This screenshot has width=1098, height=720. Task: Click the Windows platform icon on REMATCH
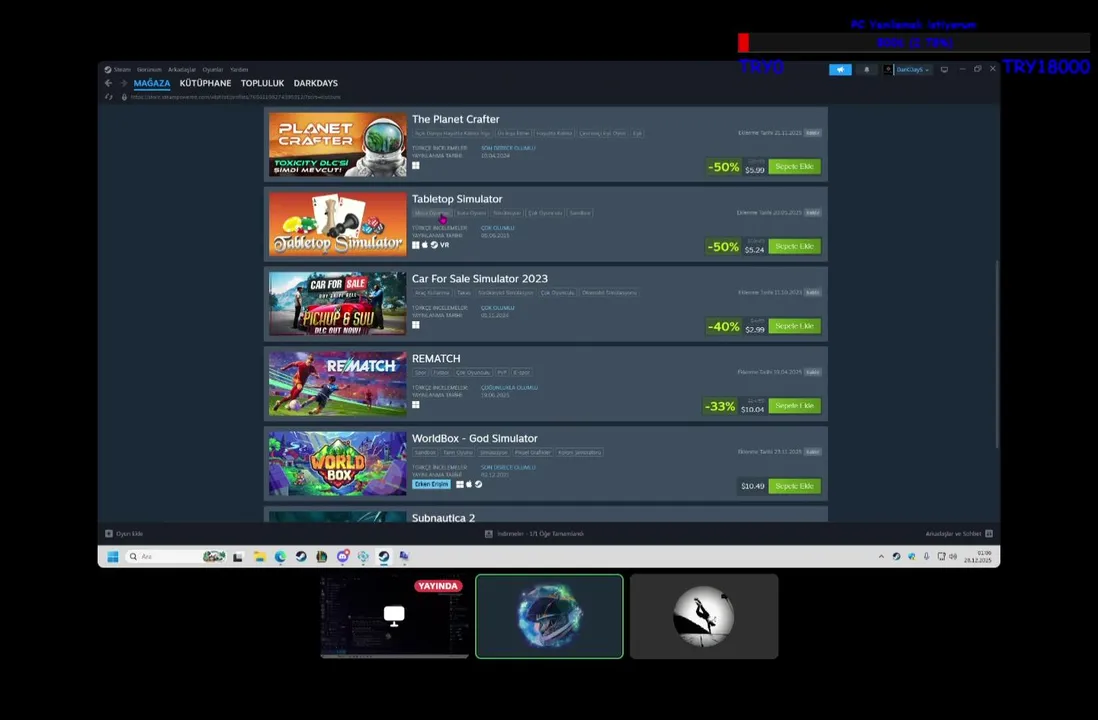[416, 404]
